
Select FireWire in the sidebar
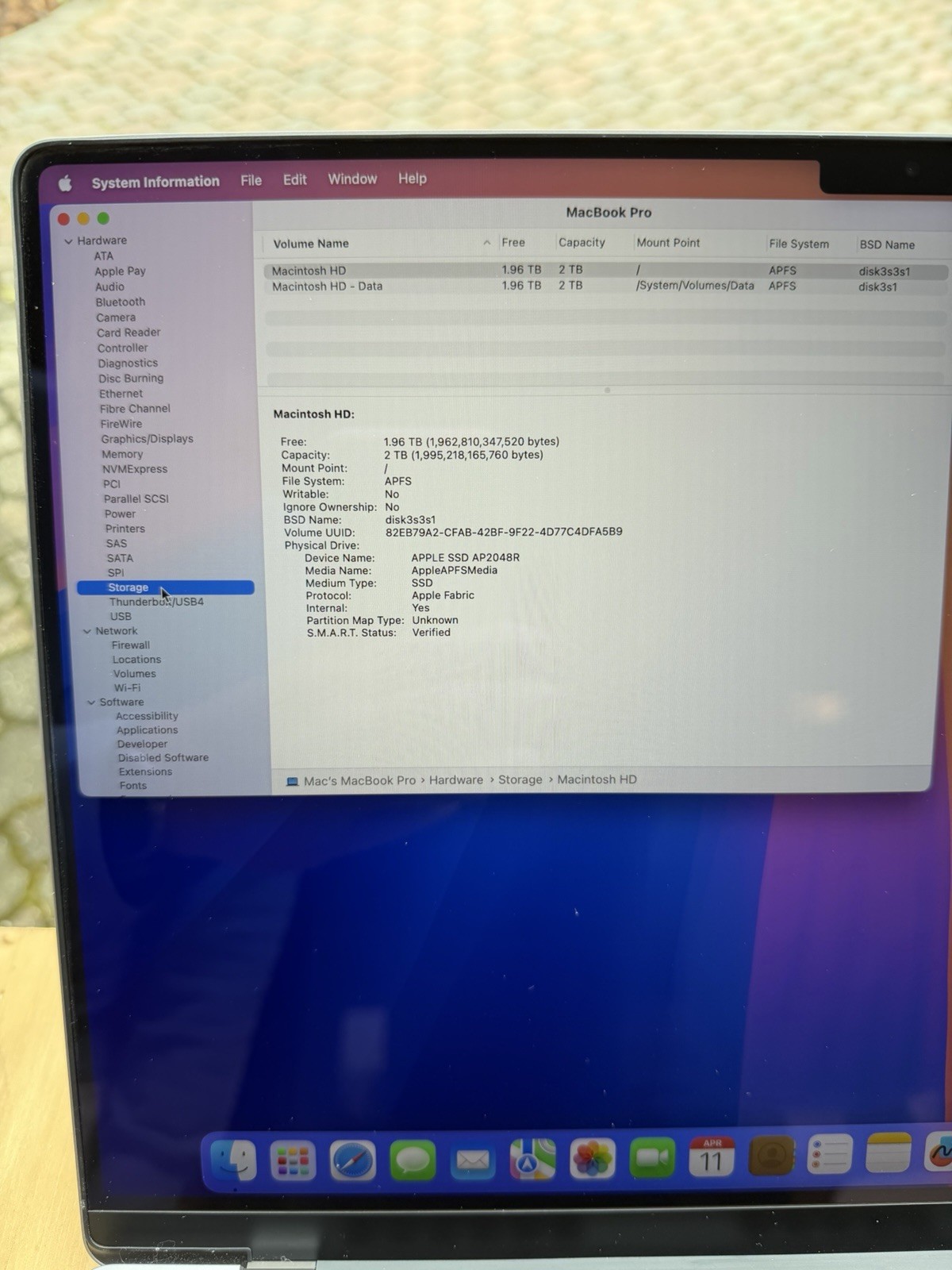pos(121,424)
